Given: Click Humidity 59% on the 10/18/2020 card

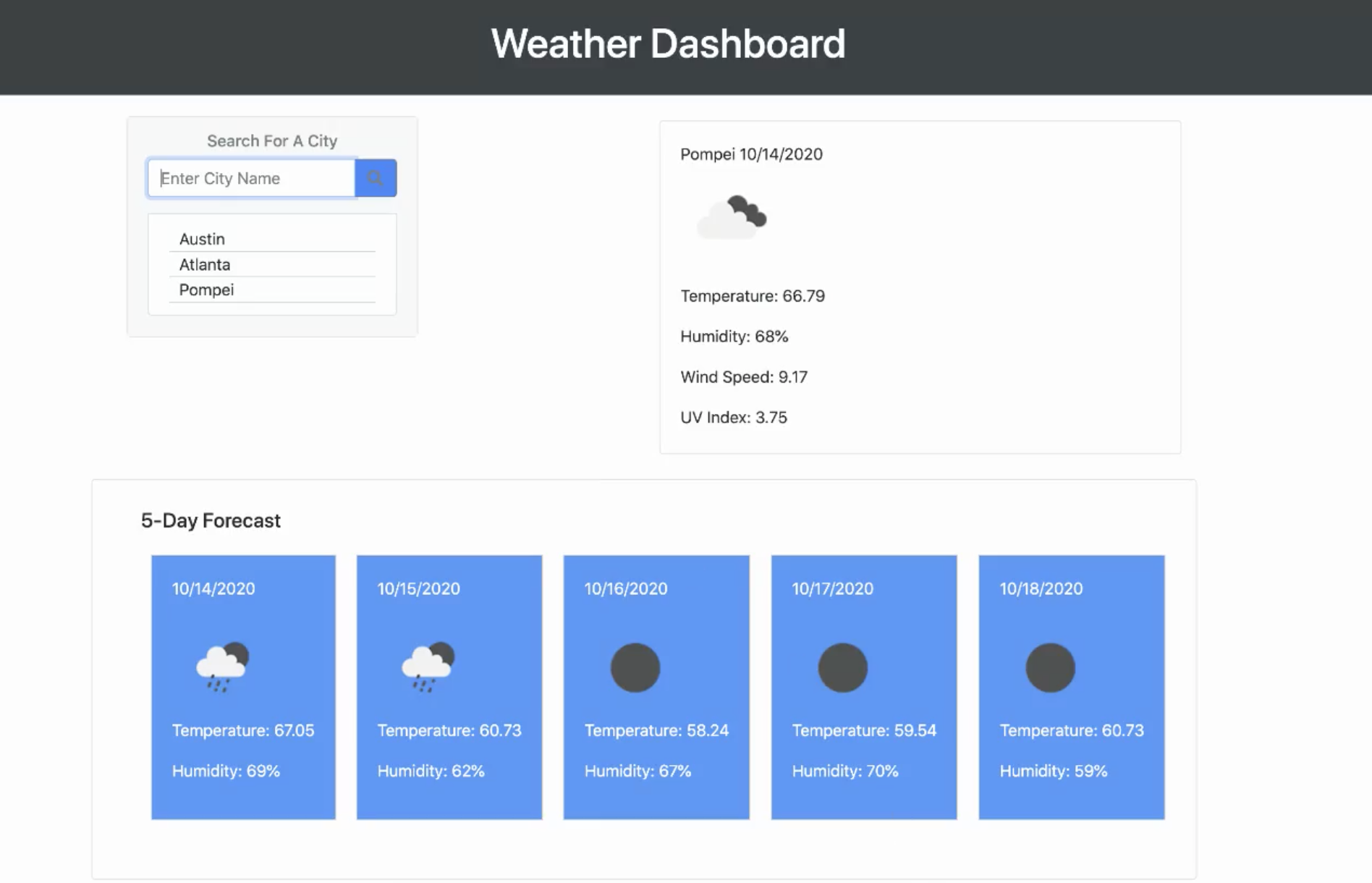Looking at the screenshot, I should pyautogui.click(x=1053, y=771).
